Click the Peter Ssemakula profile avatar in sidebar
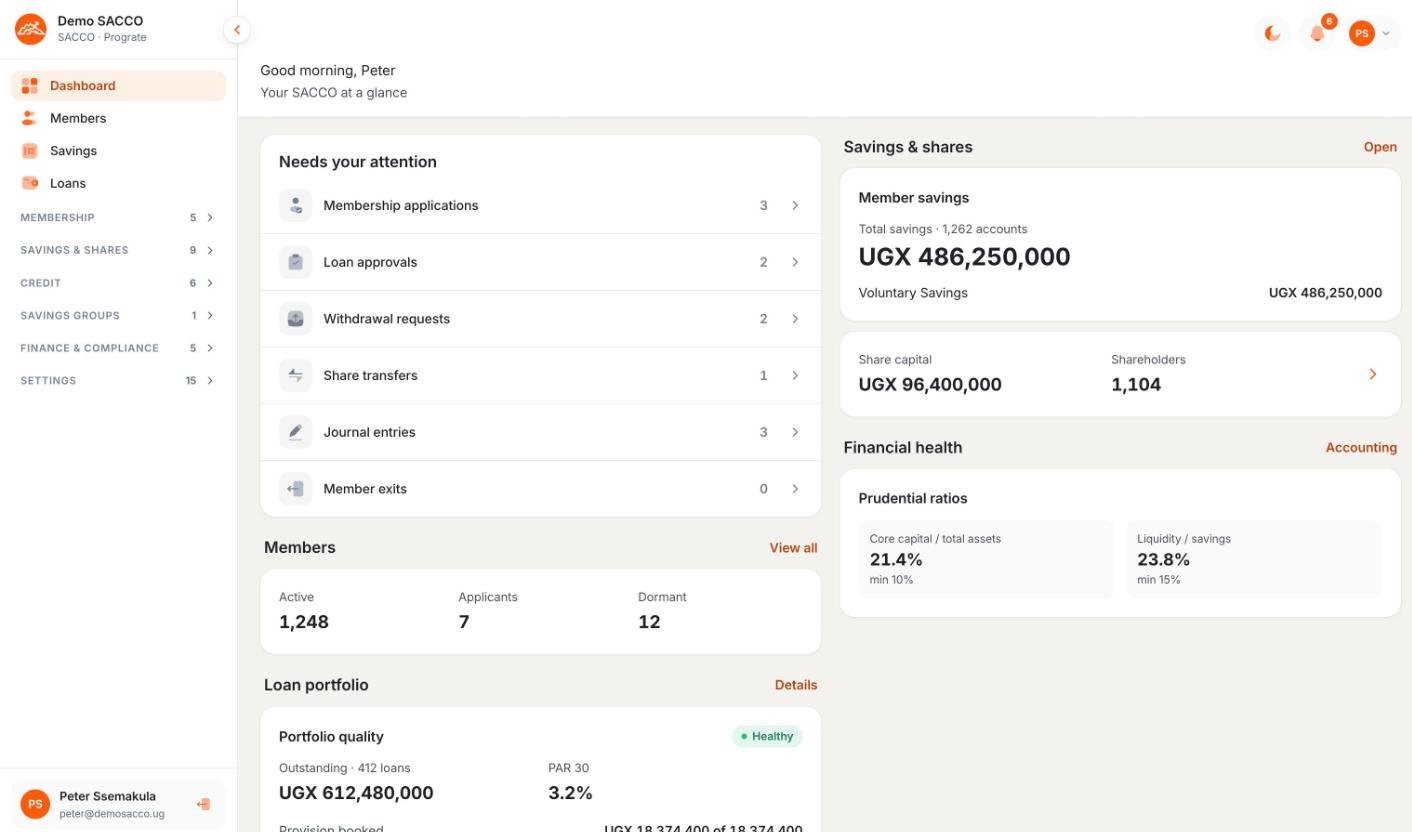The width and height of the screenshot is (1412, 832). point(35,804)
